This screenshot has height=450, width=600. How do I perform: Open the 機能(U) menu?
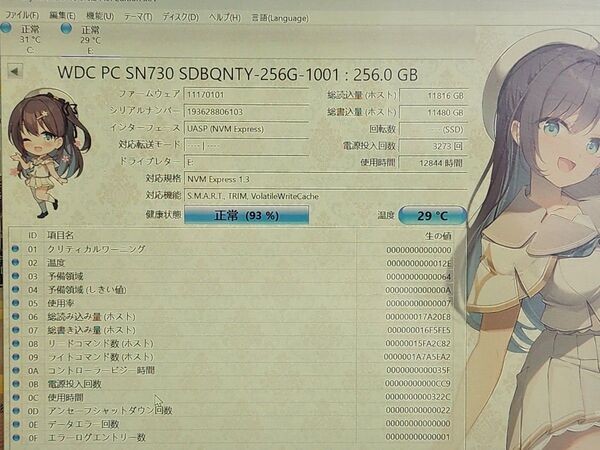100,16
